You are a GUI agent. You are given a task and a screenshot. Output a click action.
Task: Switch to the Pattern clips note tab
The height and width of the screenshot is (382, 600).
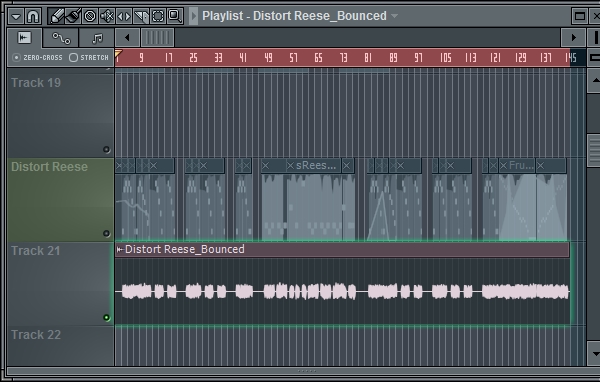pos(97,38)
